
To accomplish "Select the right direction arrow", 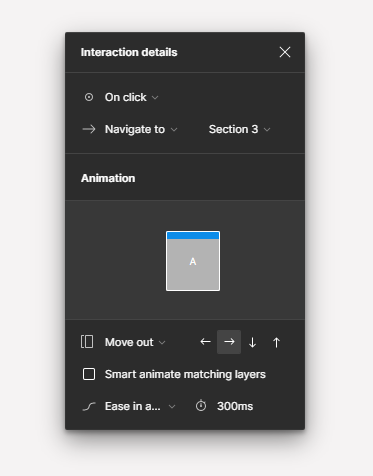I will (x=229, y=342).
